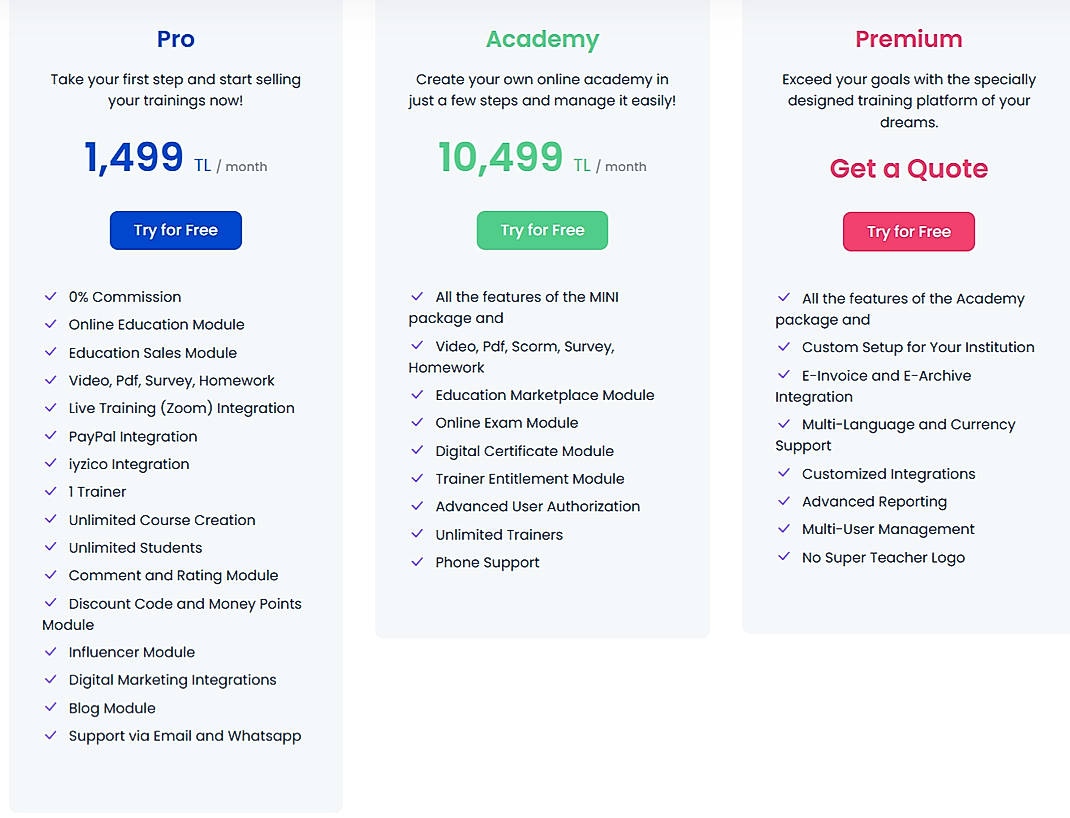This screenshot has height=818, width=1070.
Task: Select the Academy plan heading
Action: pos(542,39)
